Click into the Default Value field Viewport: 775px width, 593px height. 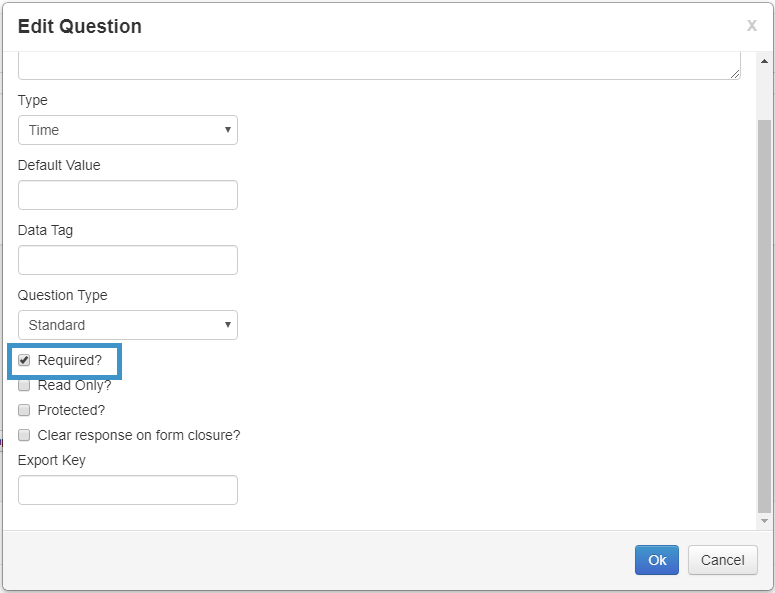tap(128, 195)
